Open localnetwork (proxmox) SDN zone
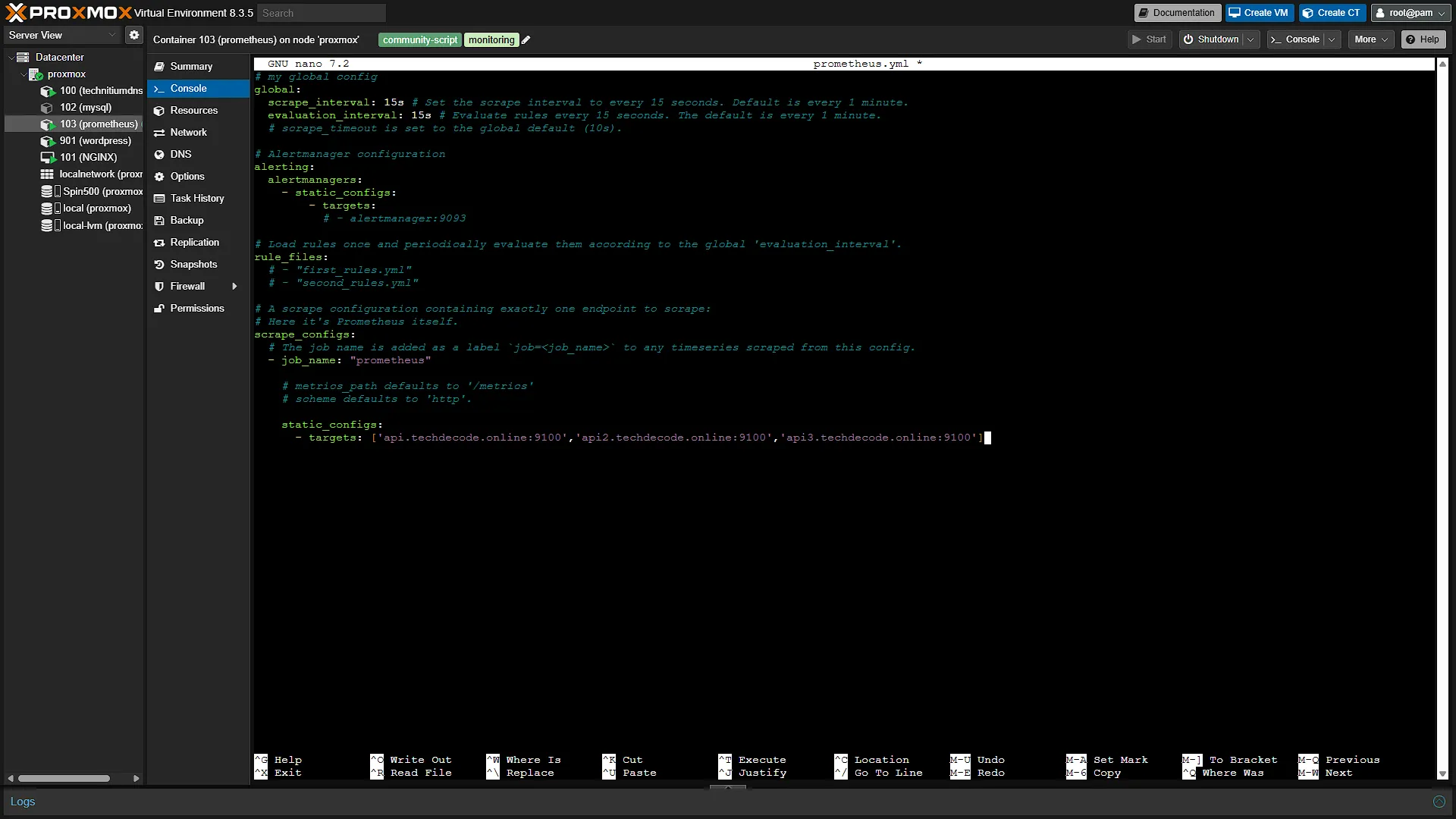This screenshot has width=1456, height=819. coord(92,174)
